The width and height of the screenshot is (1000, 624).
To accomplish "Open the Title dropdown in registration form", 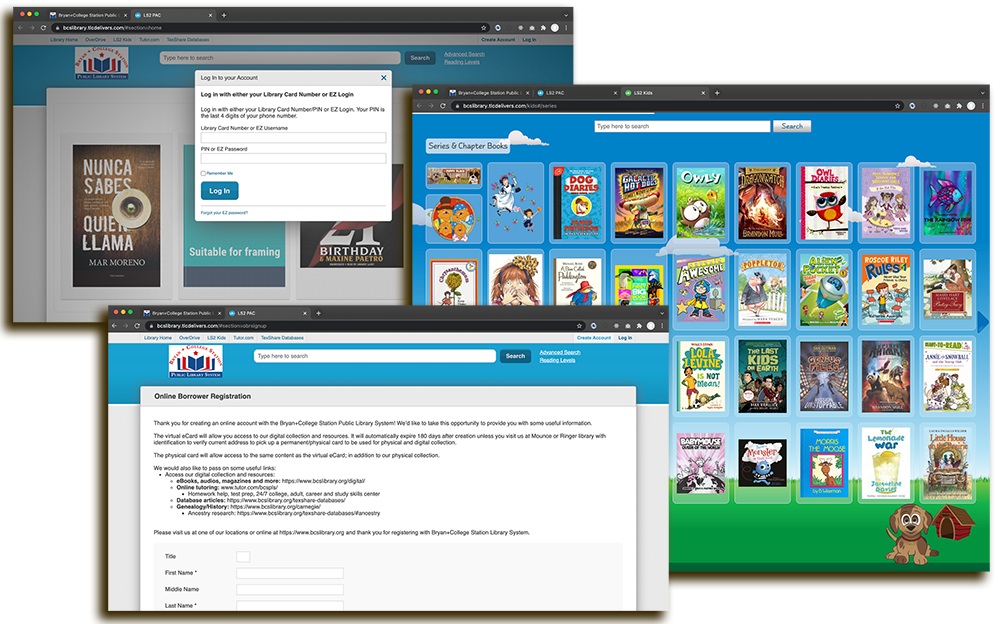I will click(x=243, y=556).
